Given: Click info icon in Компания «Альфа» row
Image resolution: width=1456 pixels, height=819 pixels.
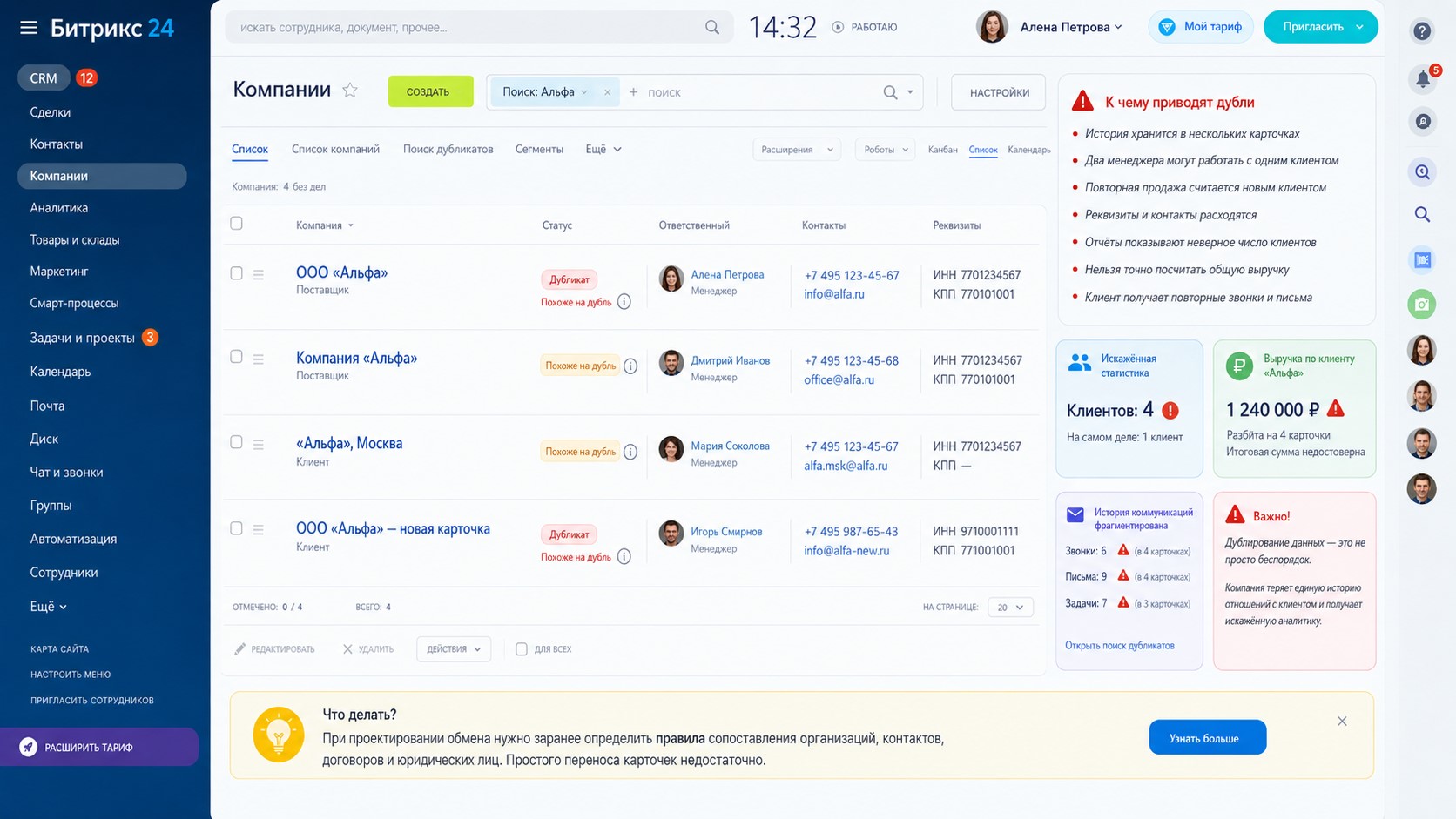Looking at the screenshot, I should click(630, 366).
